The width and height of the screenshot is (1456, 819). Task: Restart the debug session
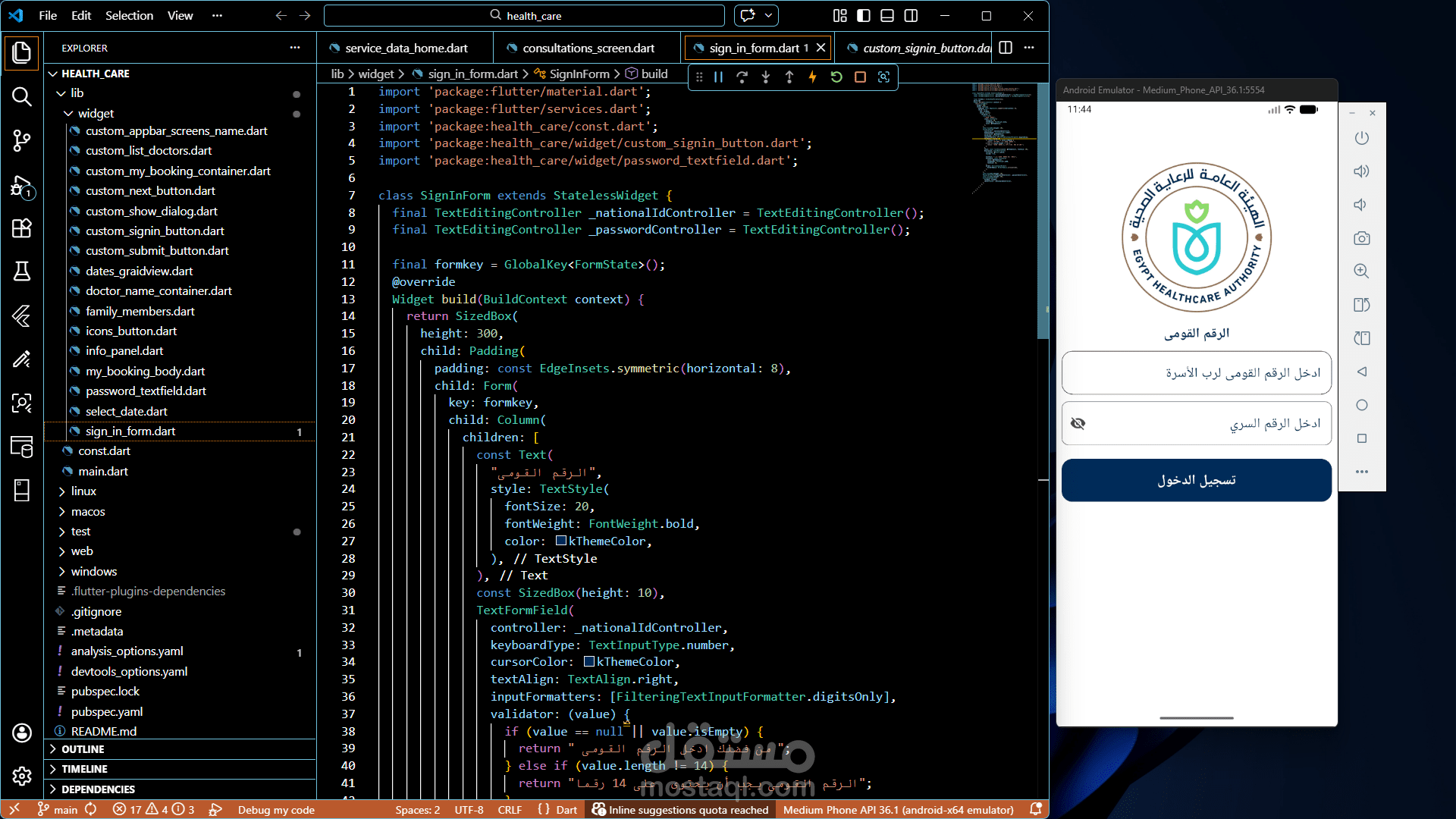(836, 77)
